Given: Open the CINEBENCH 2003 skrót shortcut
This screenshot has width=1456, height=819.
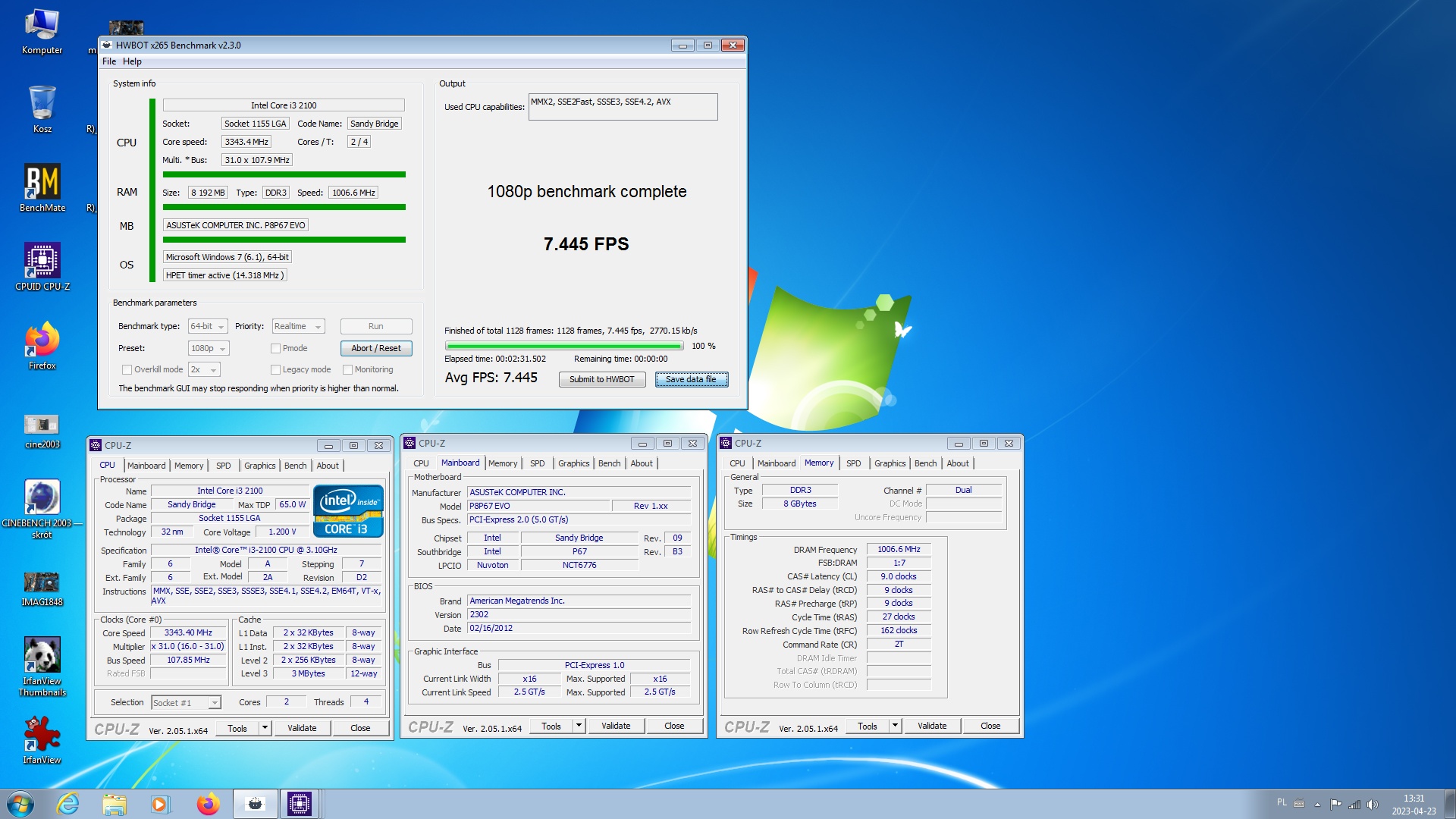Looking at the screenshot, I should [42, 509].
